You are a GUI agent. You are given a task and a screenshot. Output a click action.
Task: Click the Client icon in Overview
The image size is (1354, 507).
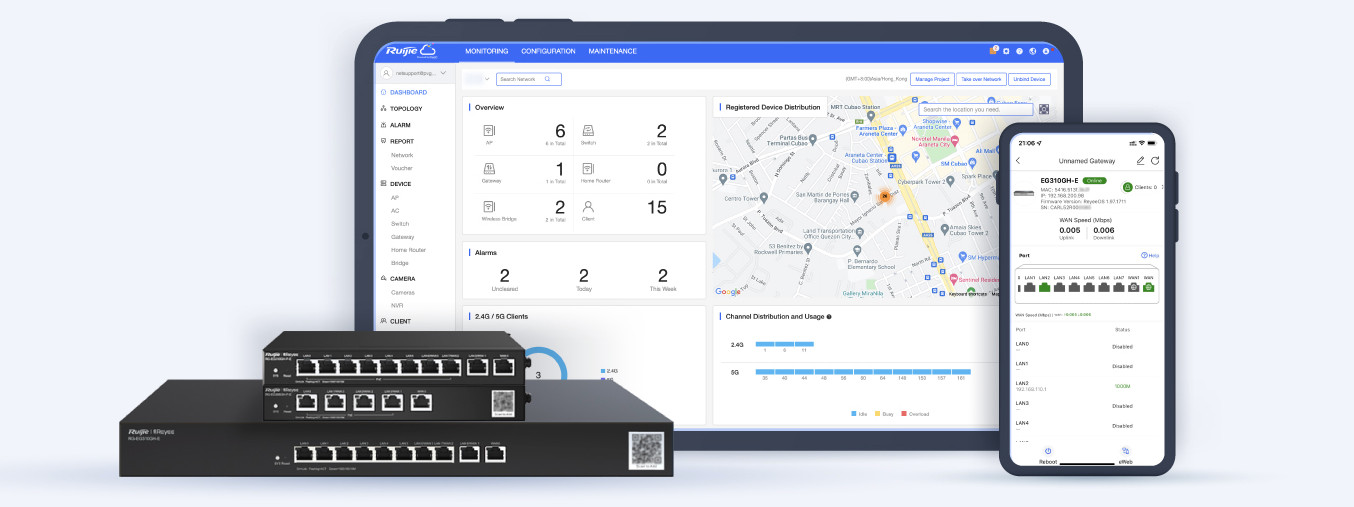[x=589, y=207]
